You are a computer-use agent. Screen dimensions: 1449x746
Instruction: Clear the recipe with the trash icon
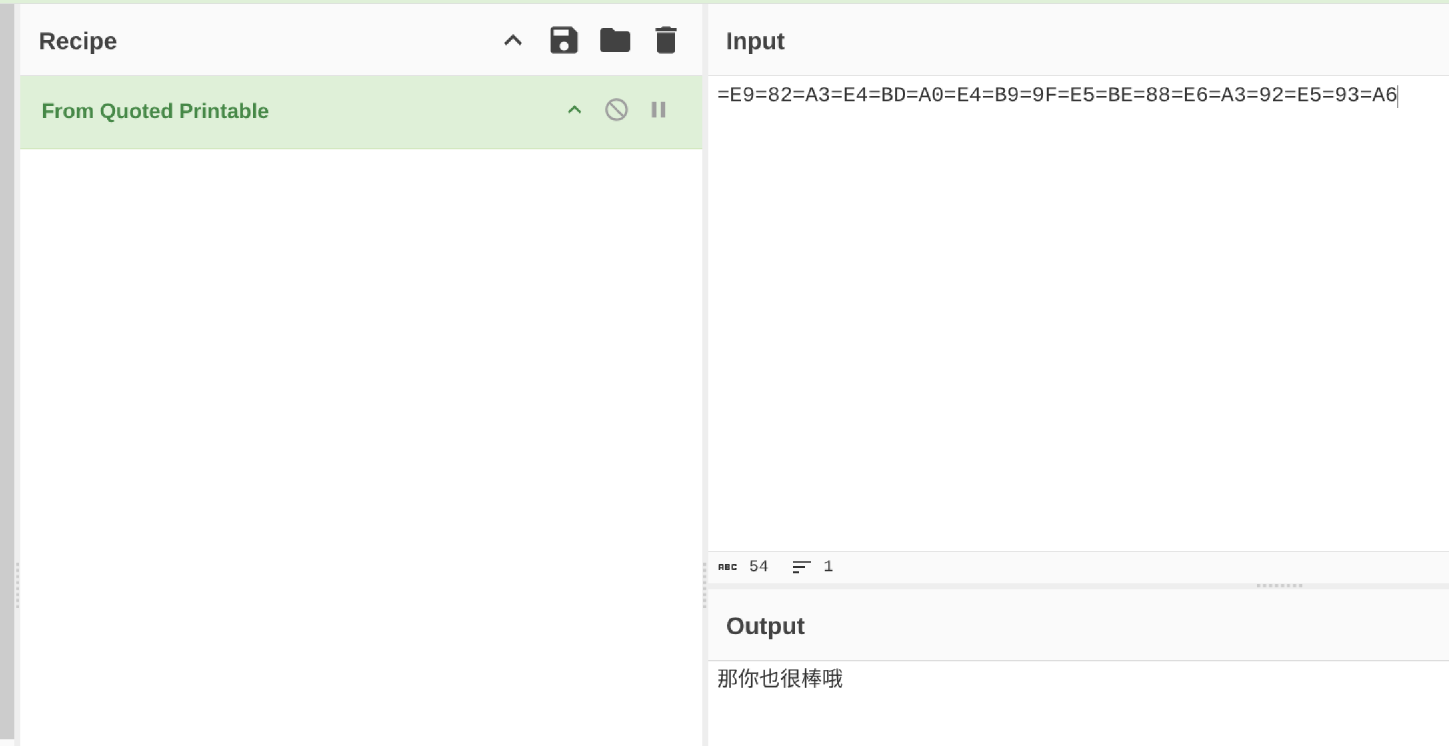point(666,41)
